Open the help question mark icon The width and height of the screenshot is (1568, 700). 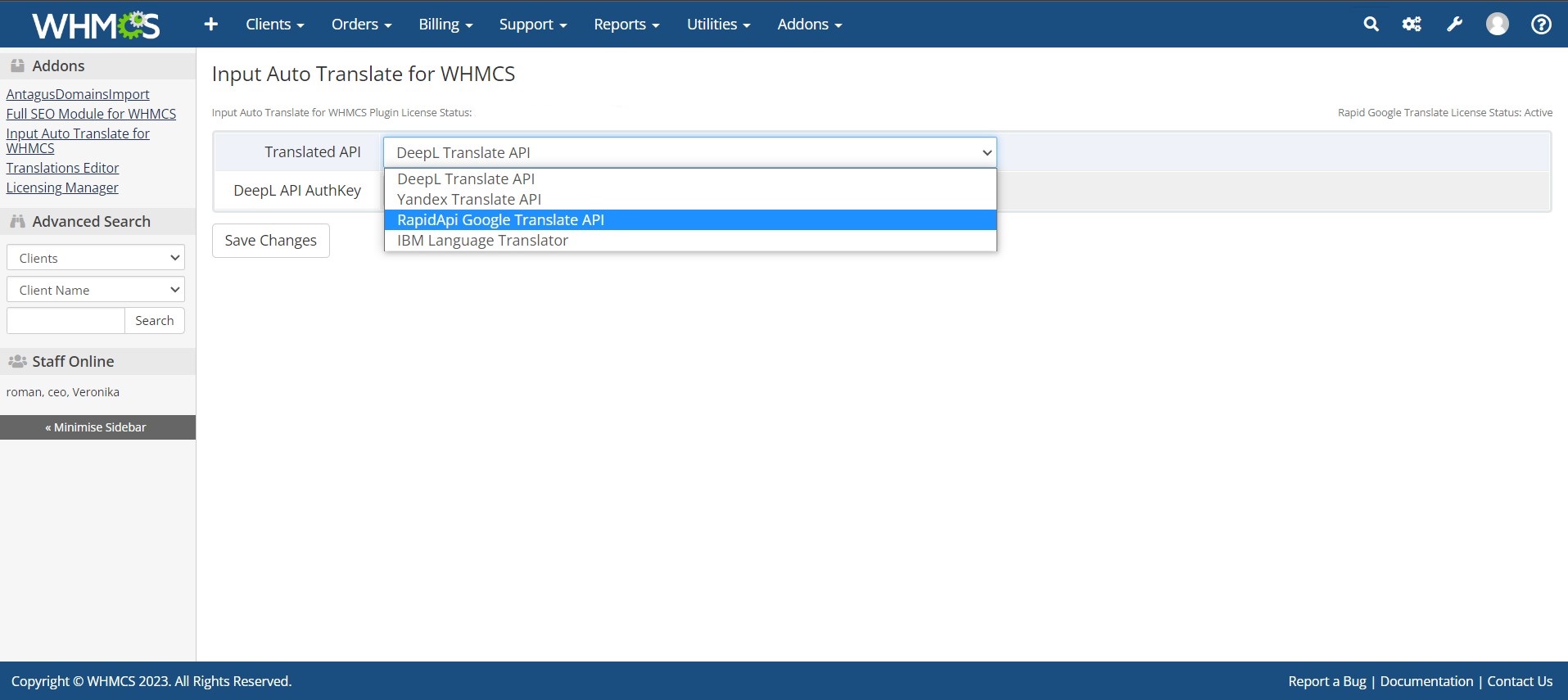[1541, 25]
